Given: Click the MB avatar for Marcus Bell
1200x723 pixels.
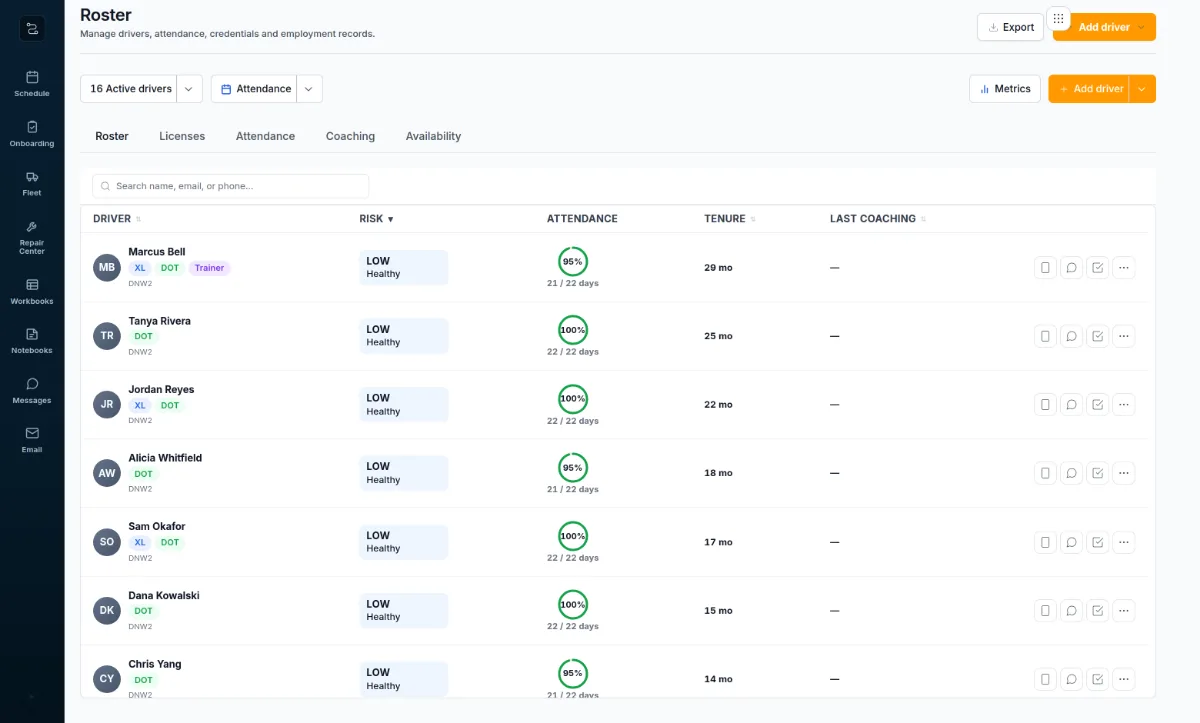Looking at the screenshot, I should 107,267.
